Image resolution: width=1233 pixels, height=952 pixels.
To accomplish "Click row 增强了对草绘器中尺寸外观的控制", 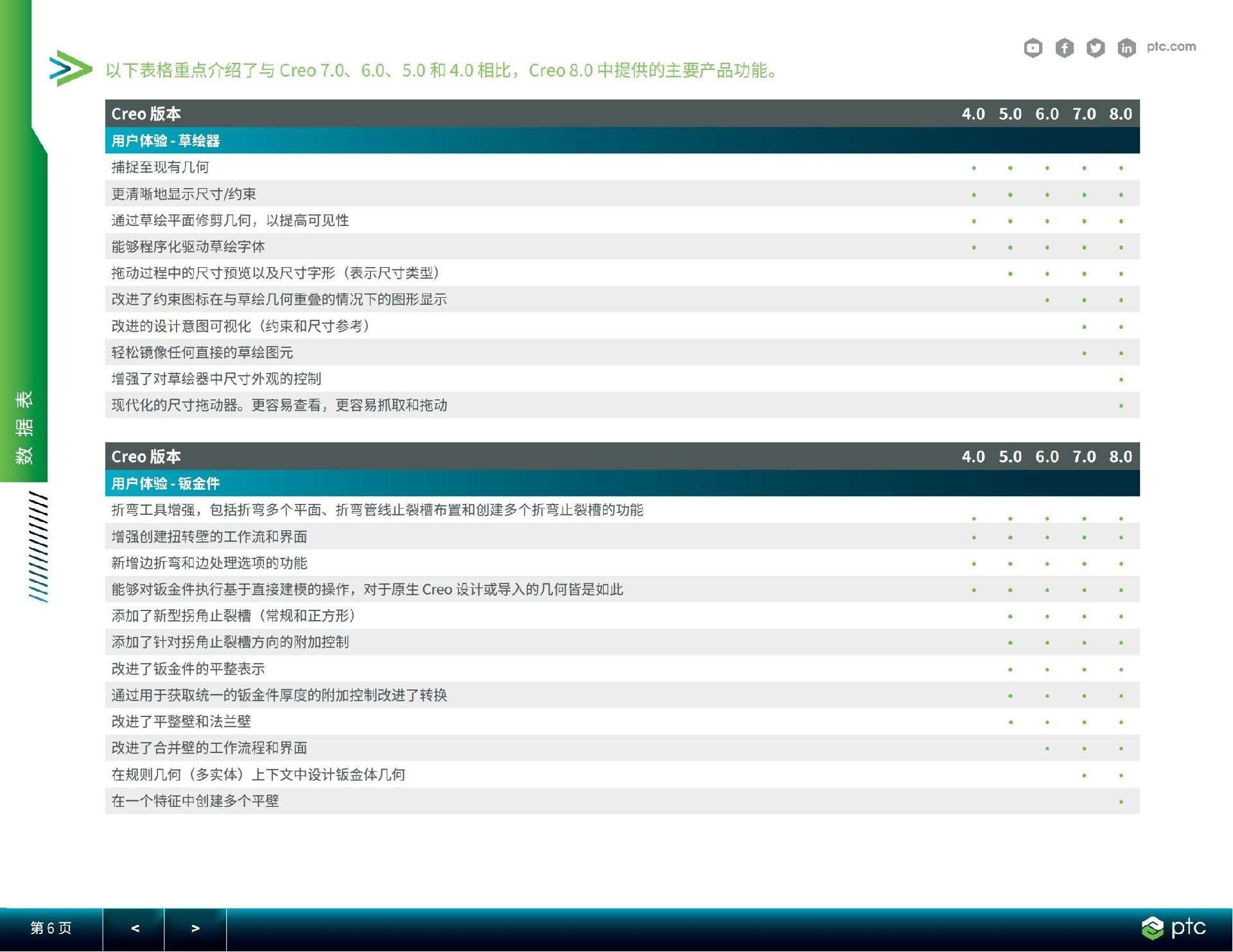I will pyautogui.click(x=622, y=379).
